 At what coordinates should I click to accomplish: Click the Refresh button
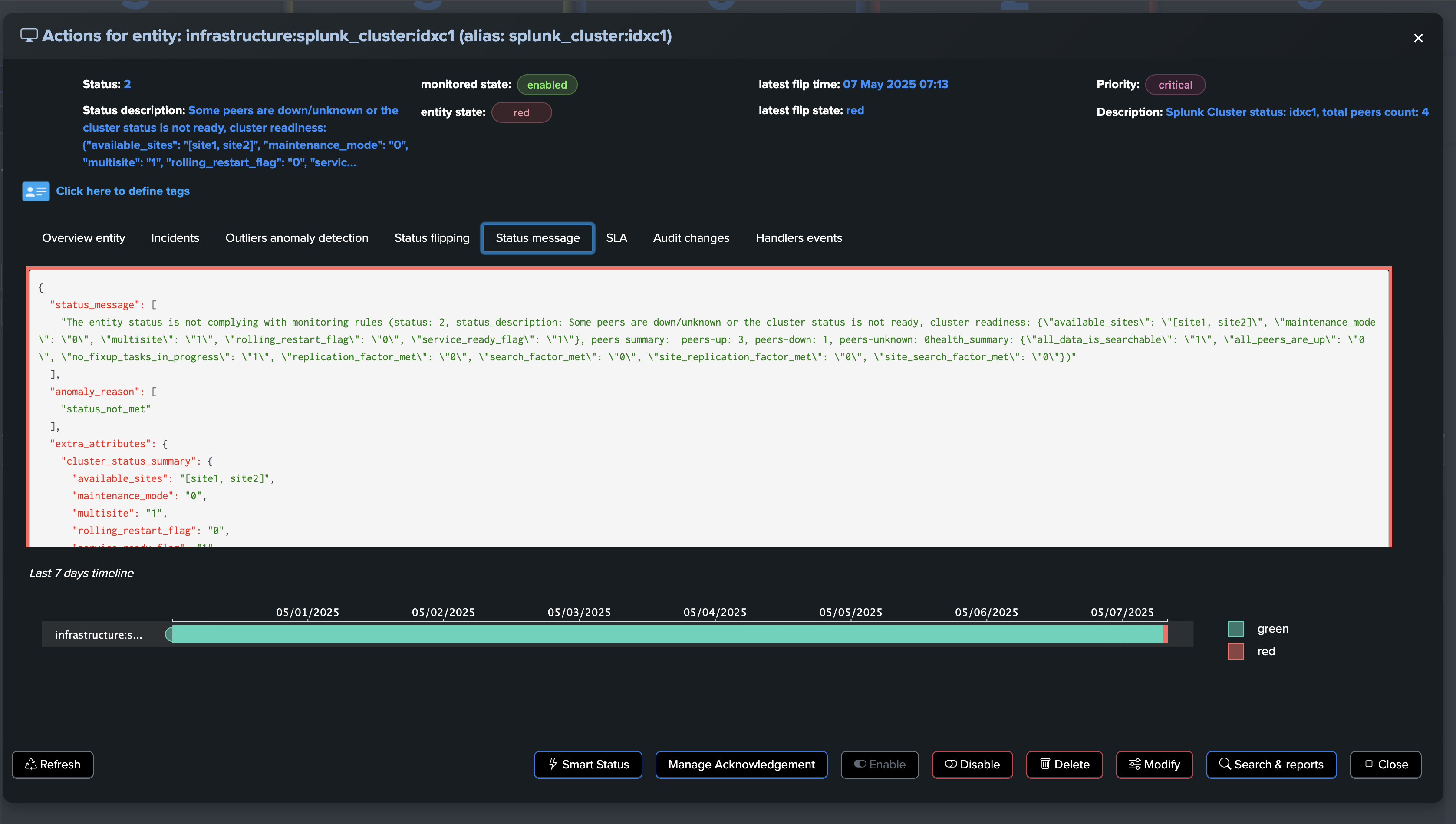pos(53,765)
